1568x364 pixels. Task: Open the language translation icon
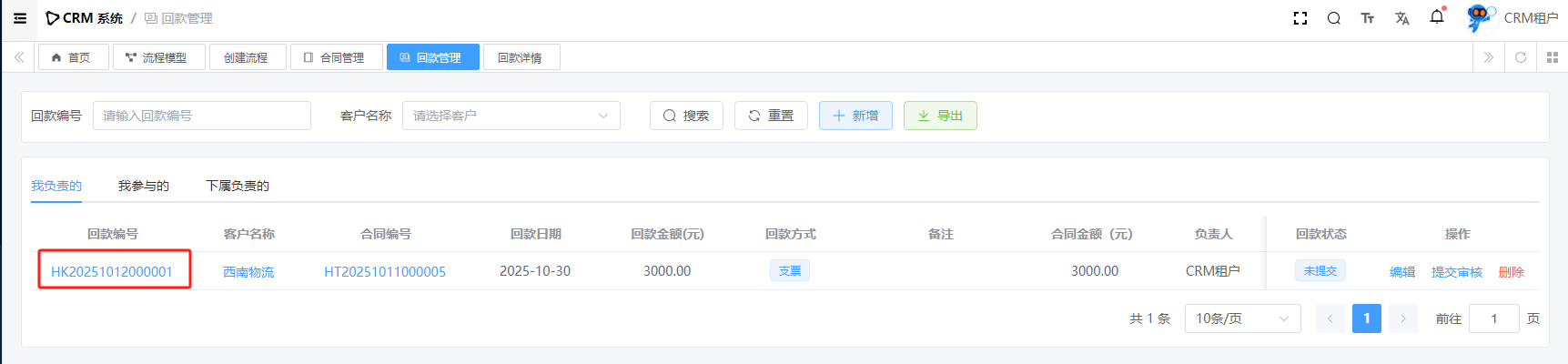pyautogui.click(x=1401, y=18)
